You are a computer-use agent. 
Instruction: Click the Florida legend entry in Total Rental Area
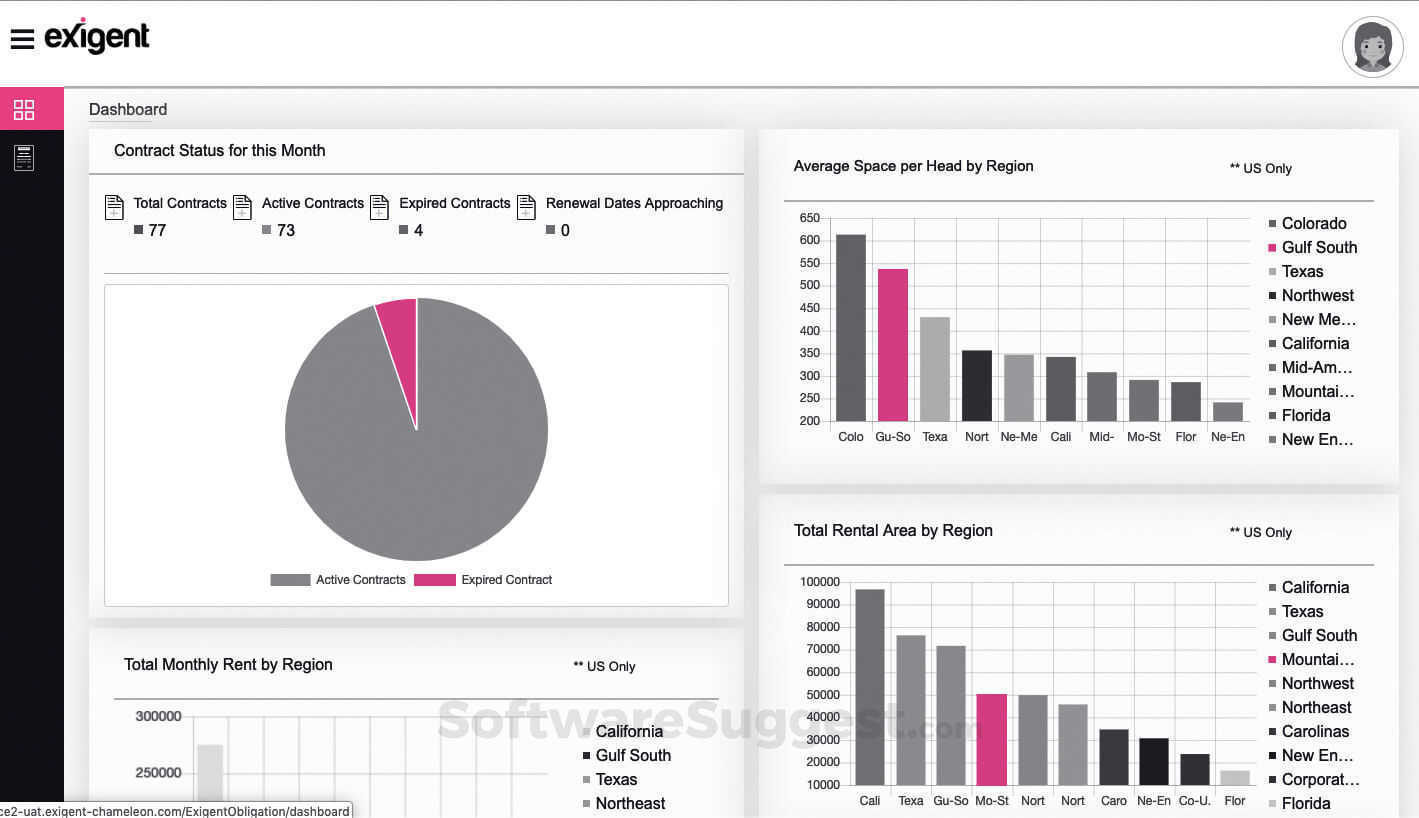tap(1307, 803)
